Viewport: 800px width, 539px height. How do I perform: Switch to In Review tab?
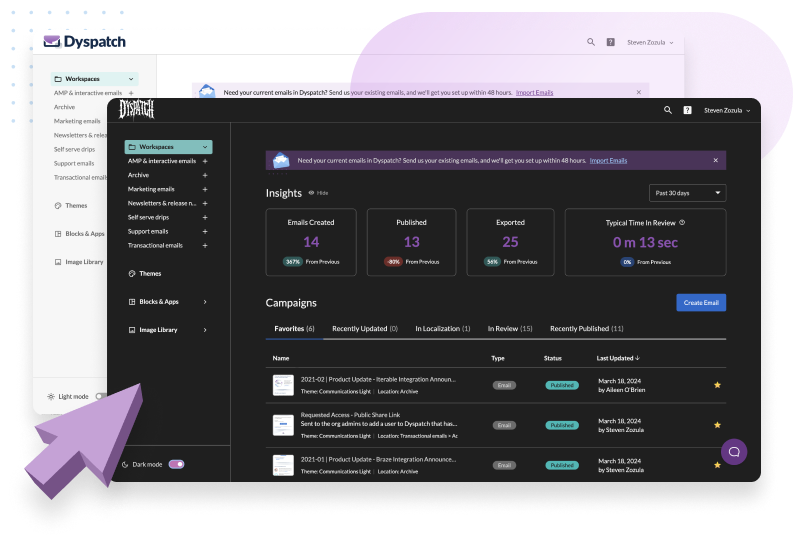pyautogui.click(x=510, y=329)
